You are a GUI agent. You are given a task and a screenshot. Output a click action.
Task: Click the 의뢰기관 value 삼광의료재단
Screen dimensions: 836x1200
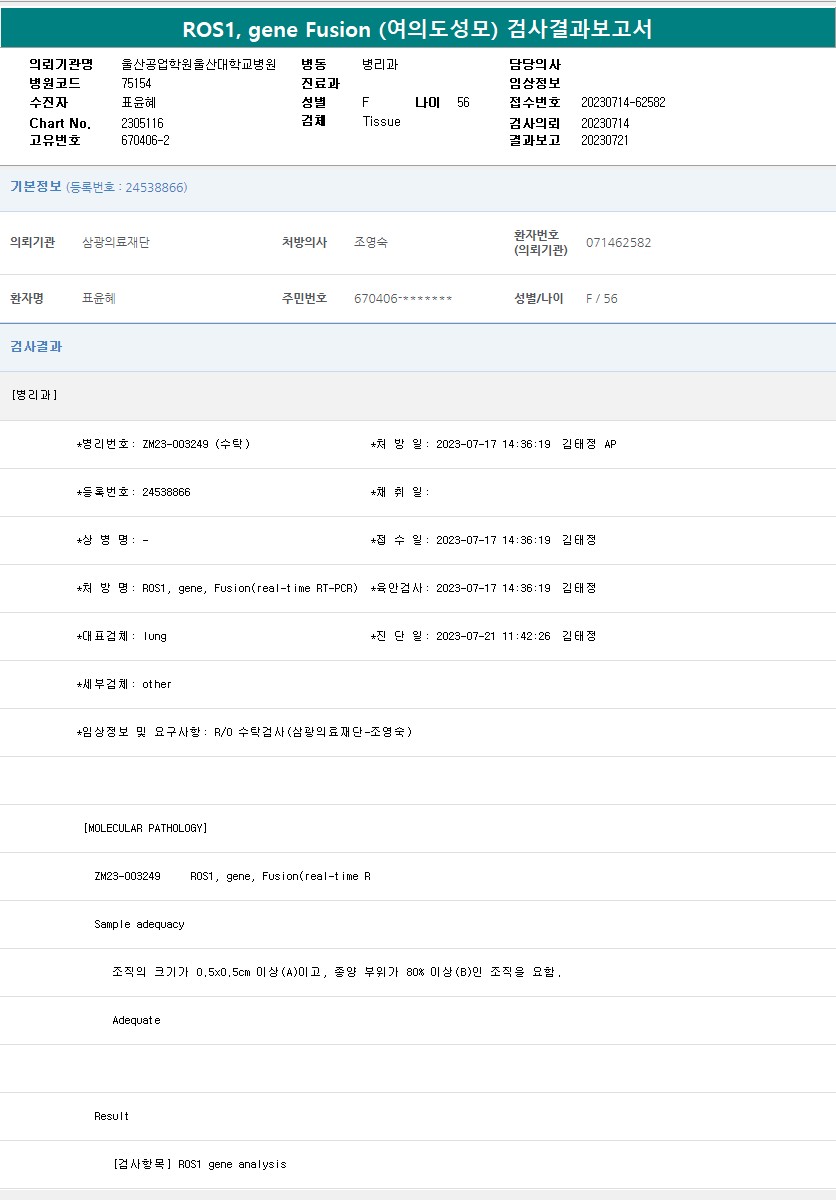tap(116, 242)
